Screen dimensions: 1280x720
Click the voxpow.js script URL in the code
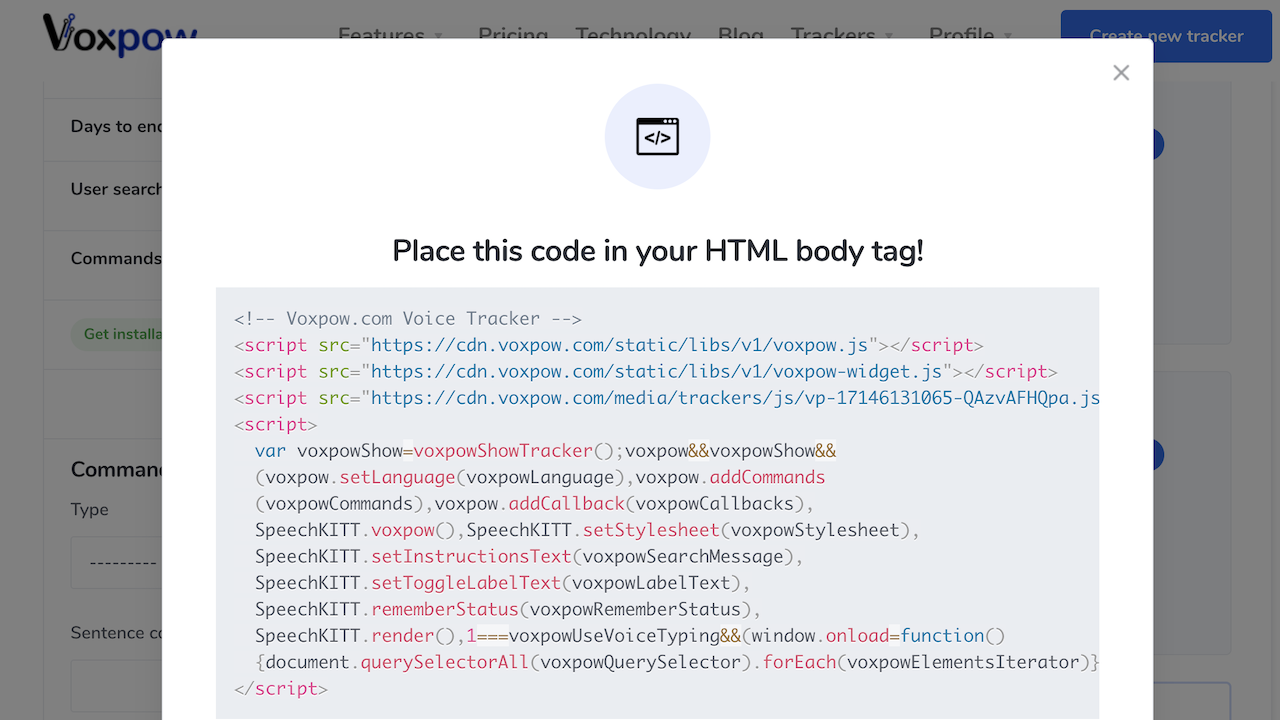tap(619, 345)
